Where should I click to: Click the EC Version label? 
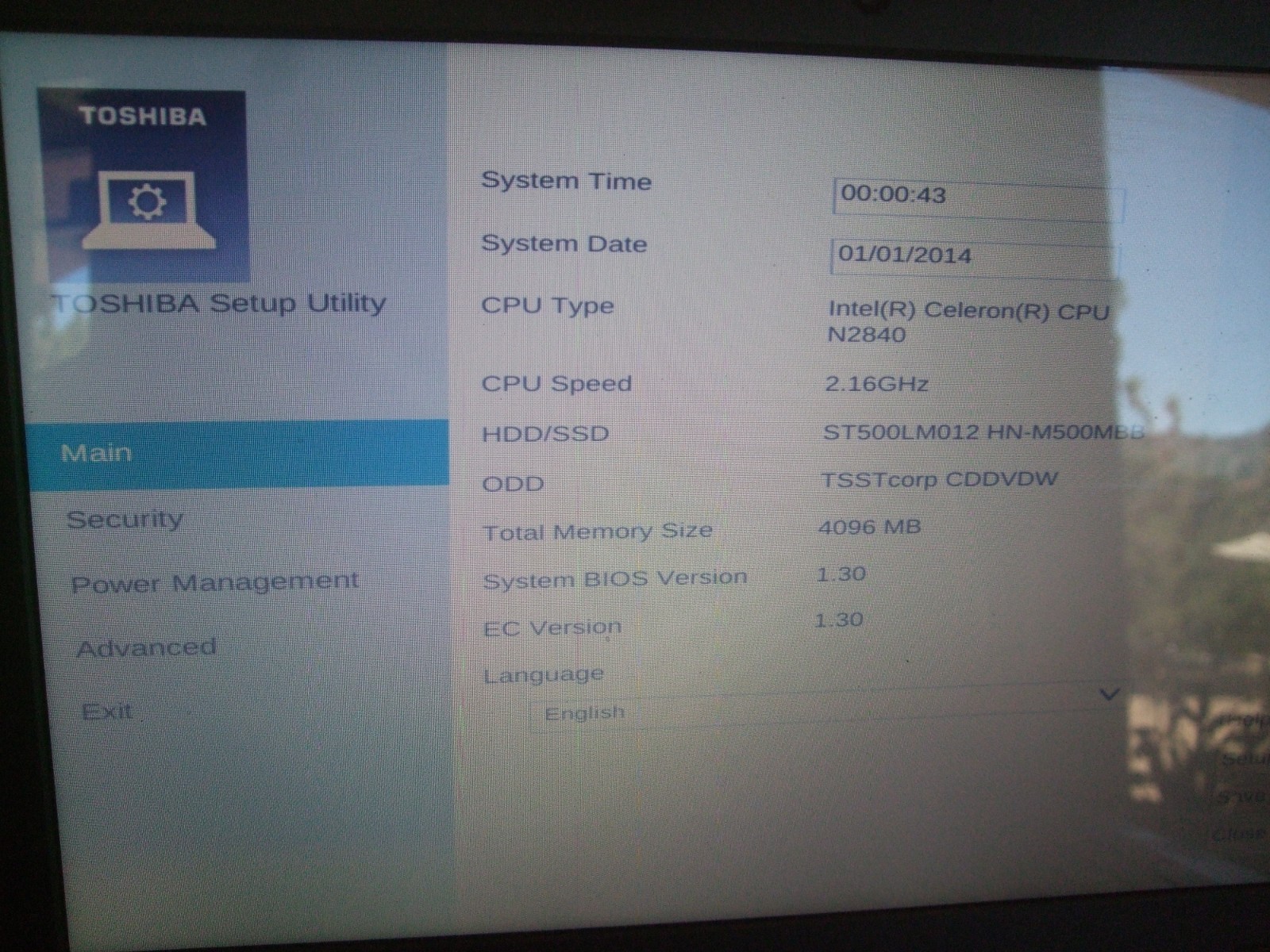click(x=552, y=628)
